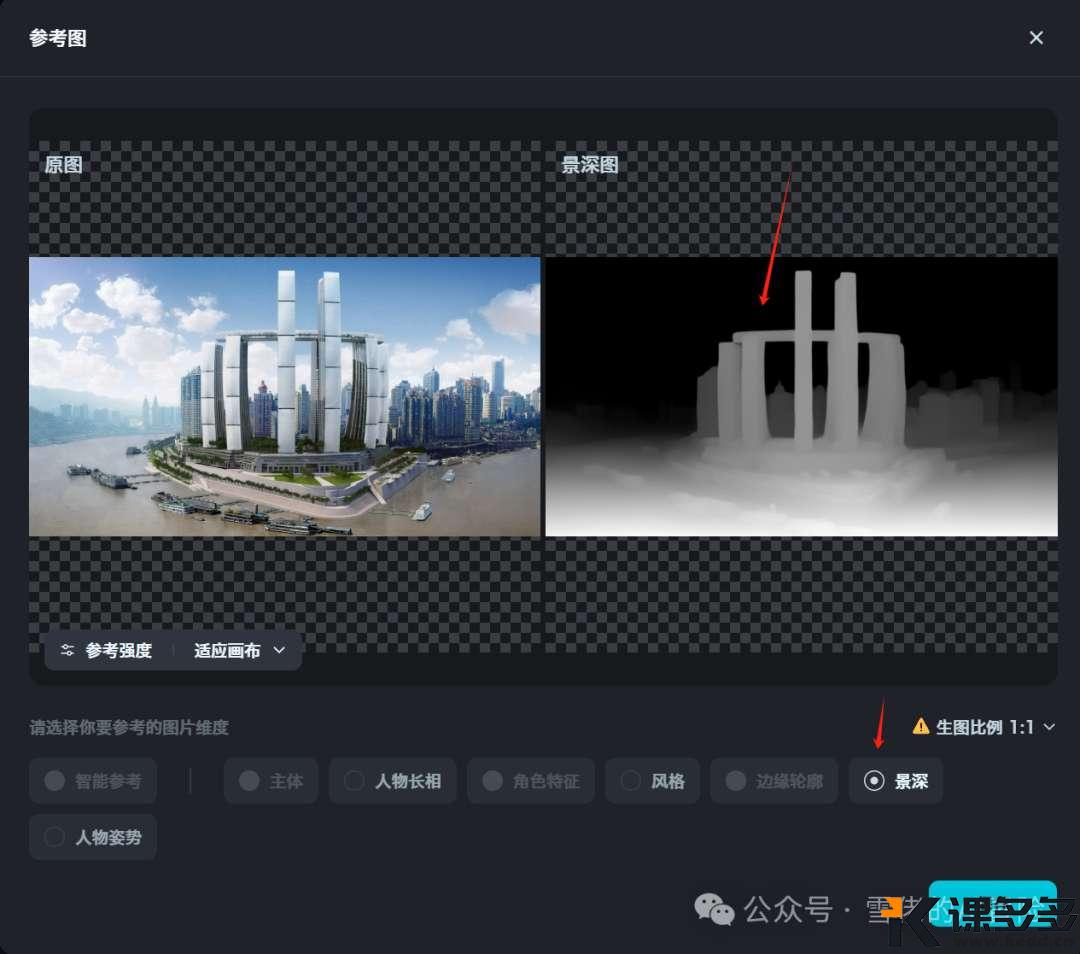Enable the 风格 reference option
The width and height of the screenshot is (1080, 954).
click(x=652, y=781)
